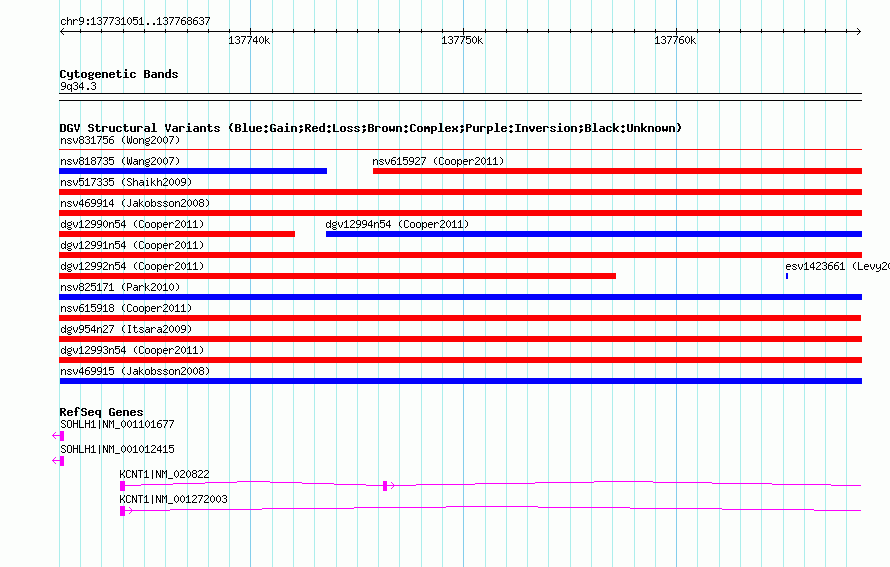Click the nsv615927 (Cooper2011) red loss bar
This screenshot has width=890, height=567.
pos(617,171)
